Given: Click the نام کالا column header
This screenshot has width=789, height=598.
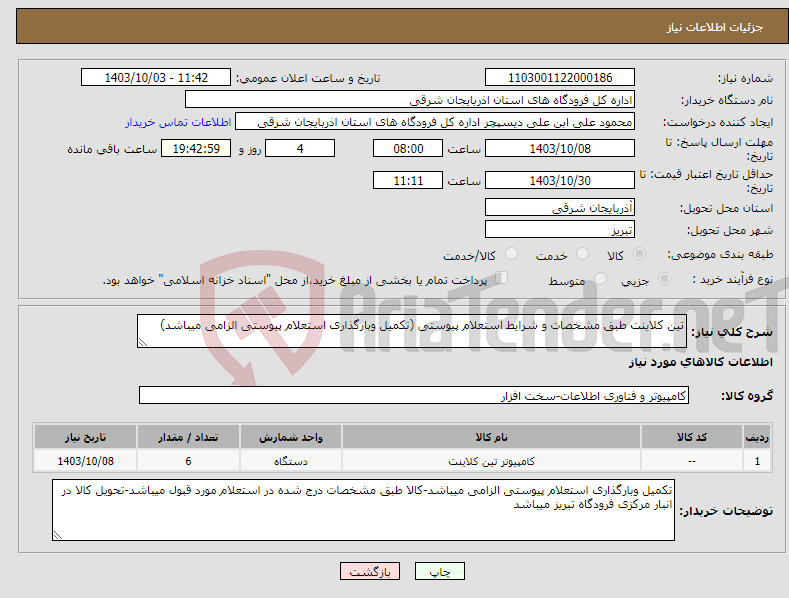Looking at the screenshot, I should tap(491, 437).
